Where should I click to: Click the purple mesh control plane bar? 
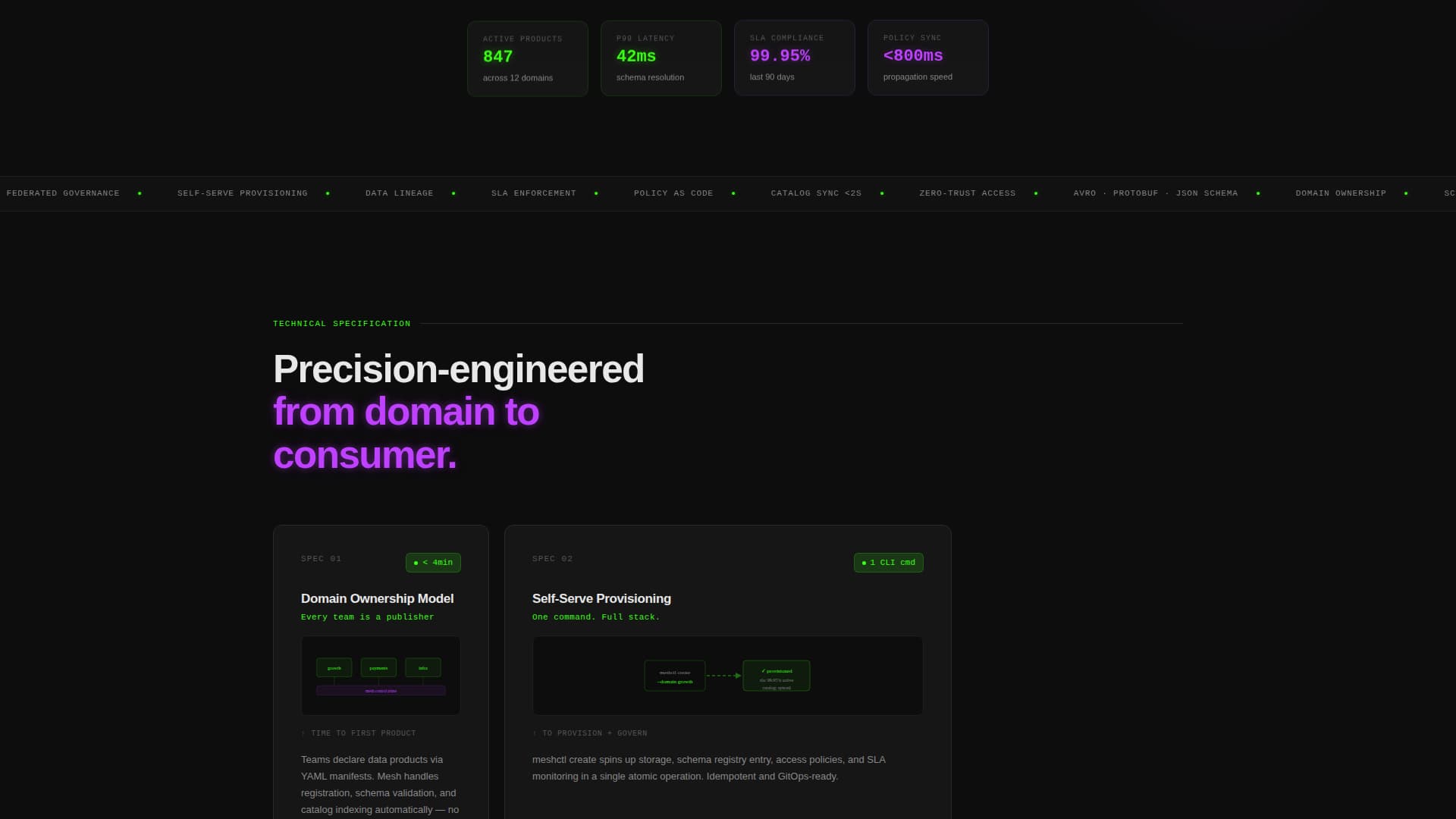pyautogui.click(x=381, y=691)
